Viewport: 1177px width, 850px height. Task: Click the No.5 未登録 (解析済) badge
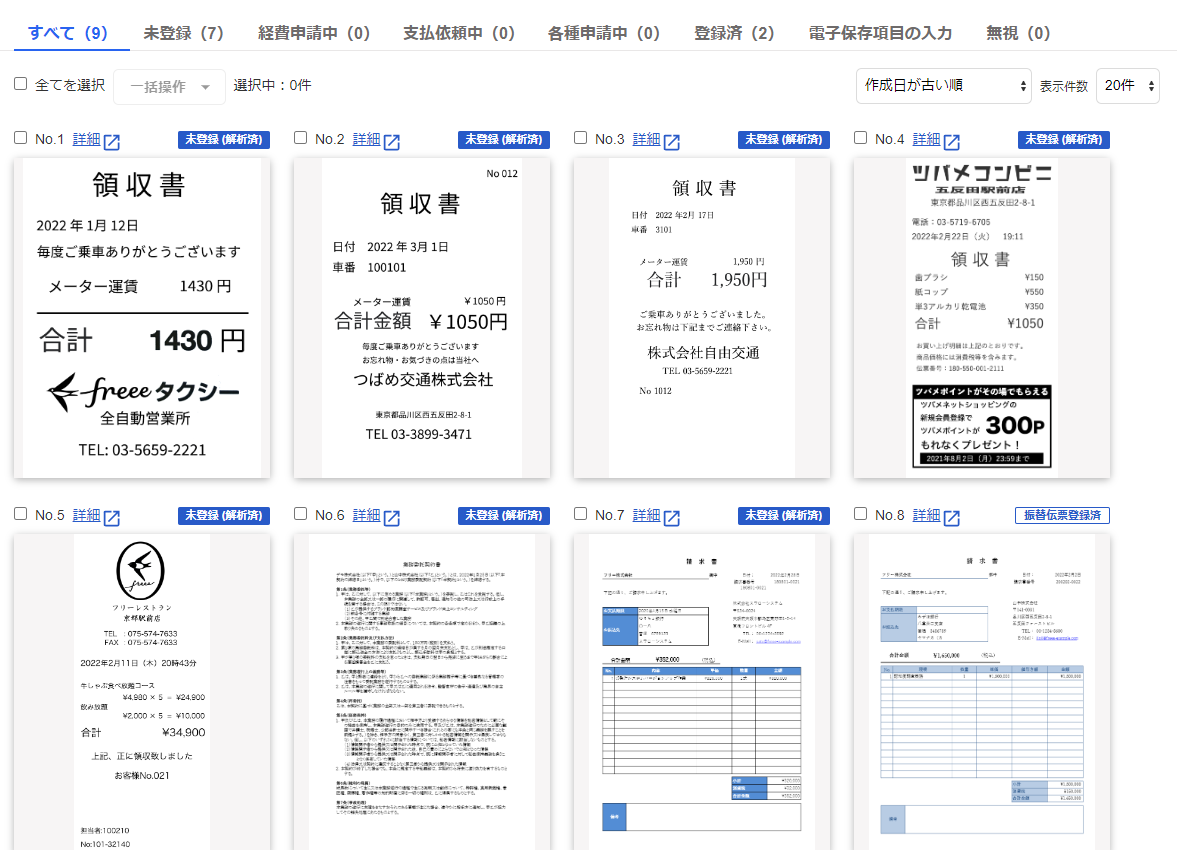[224, 516]
